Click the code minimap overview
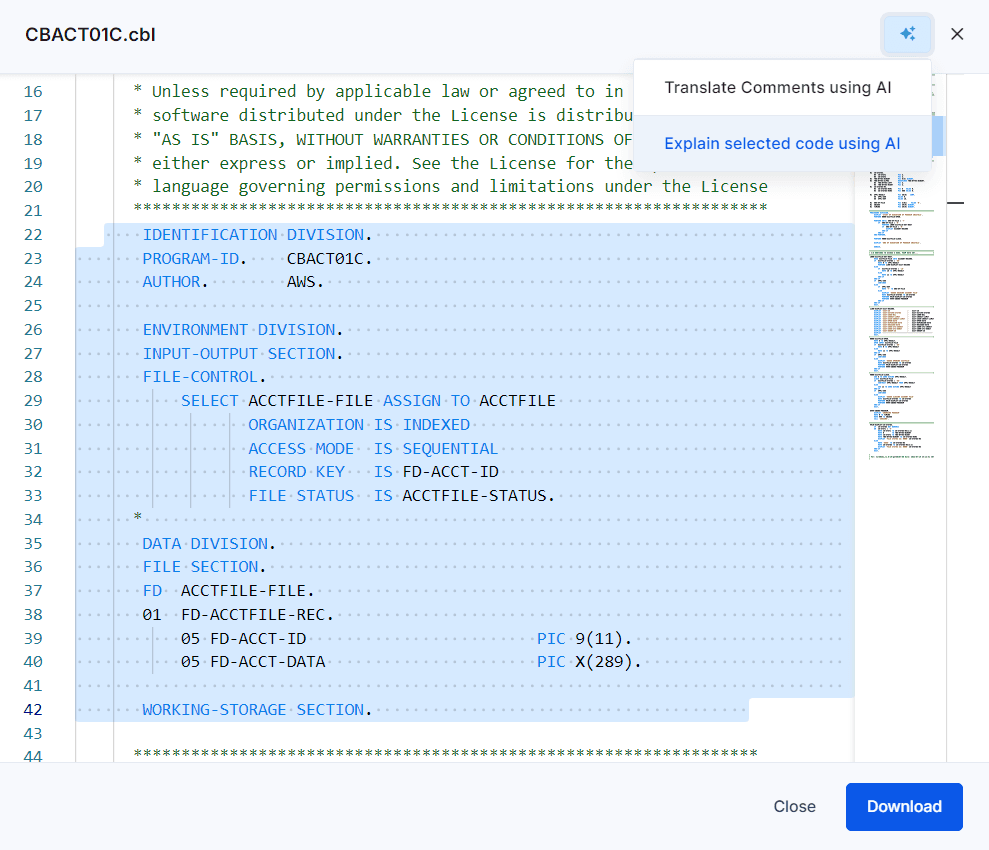989x850 pixels. (x=901, y=315)
